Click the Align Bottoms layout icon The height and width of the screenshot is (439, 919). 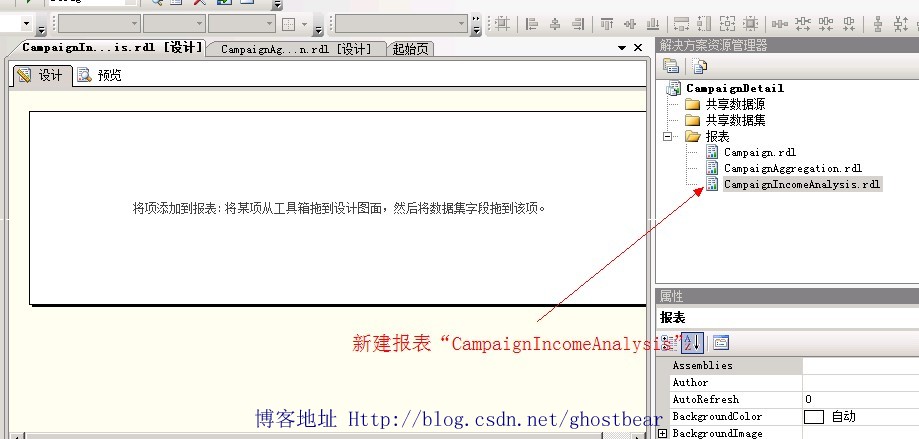click(652, 24)
